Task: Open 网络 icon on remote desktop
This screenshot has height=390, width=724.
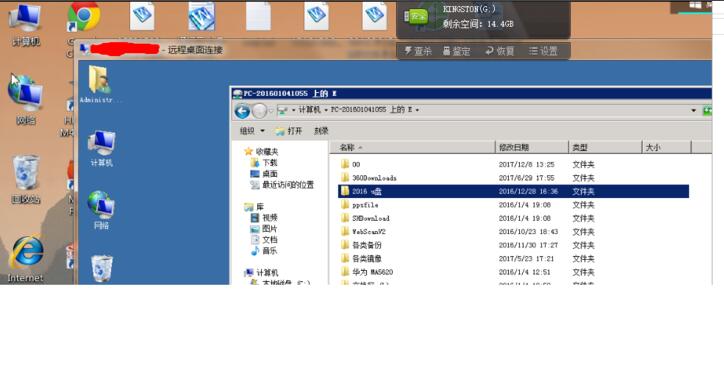Action: click(x=101, y=210)
